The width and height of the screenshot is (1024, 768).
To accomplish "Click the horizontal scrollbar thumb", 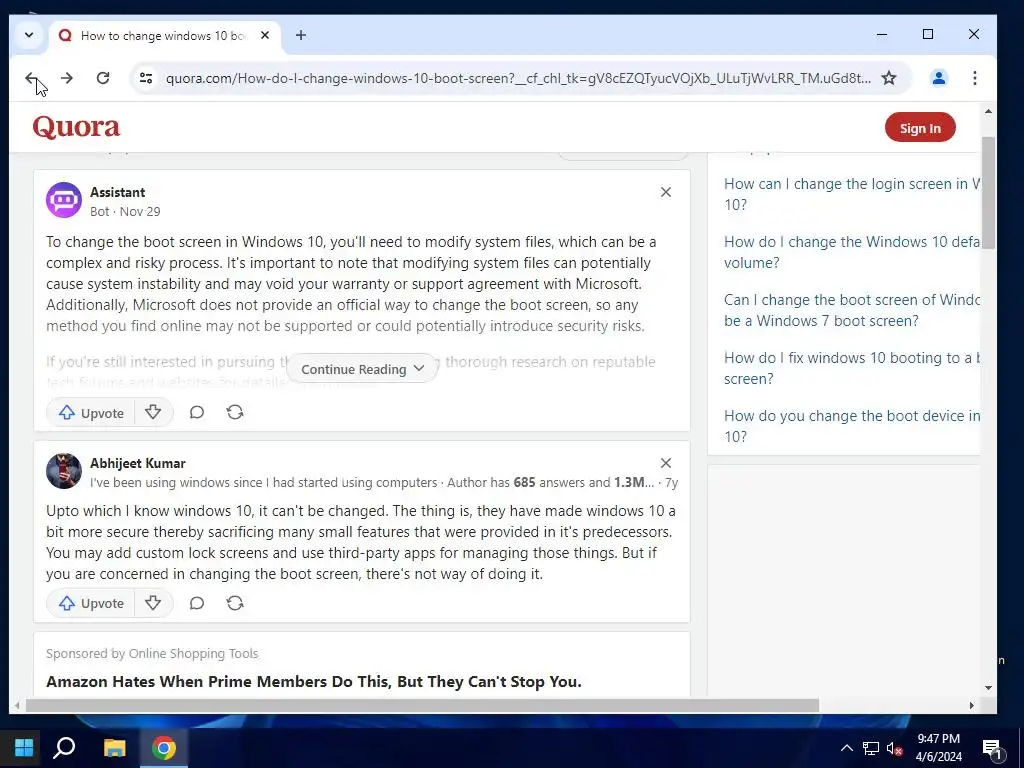I will pos(422,705).
